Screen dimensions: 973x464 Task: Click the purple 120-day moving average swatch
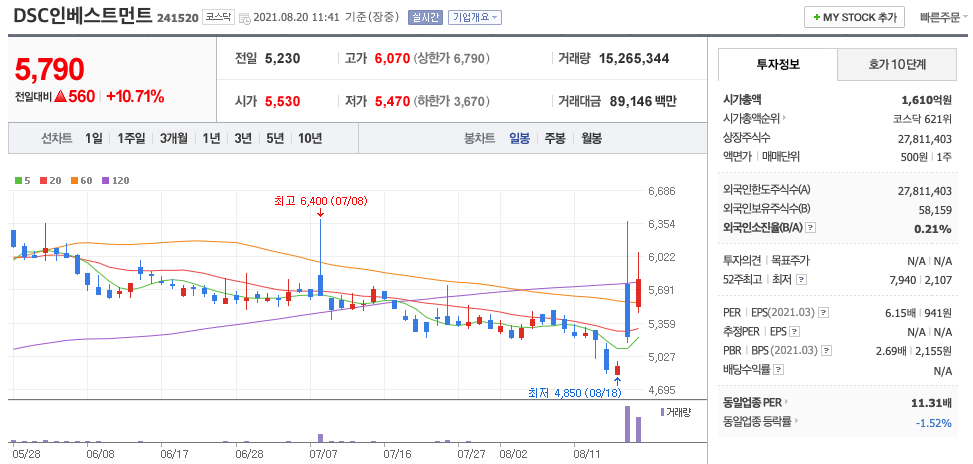point(105,181)
